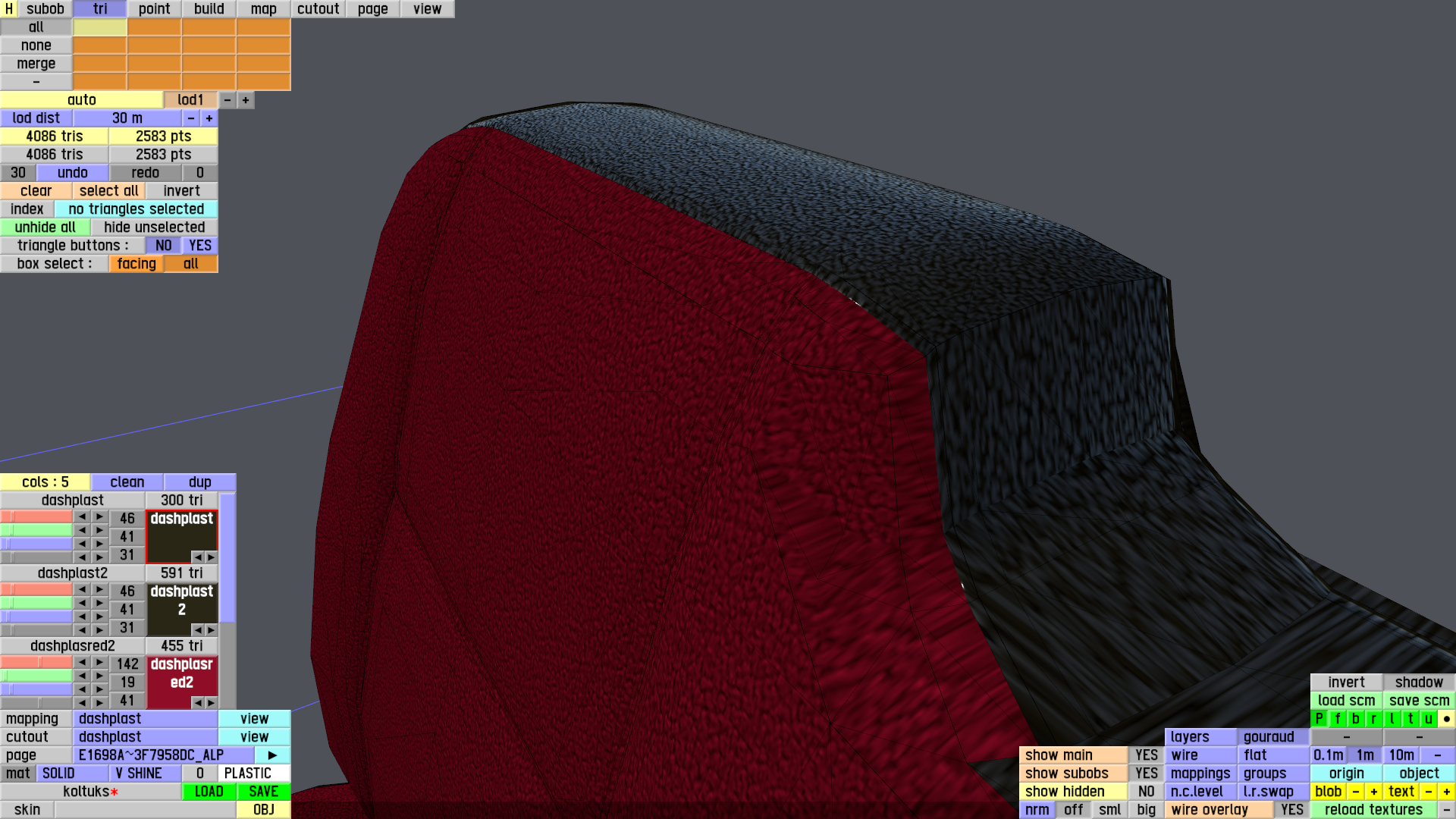
Task: Increase the dashplasred2 red value arrow
Action: point(99,662)
